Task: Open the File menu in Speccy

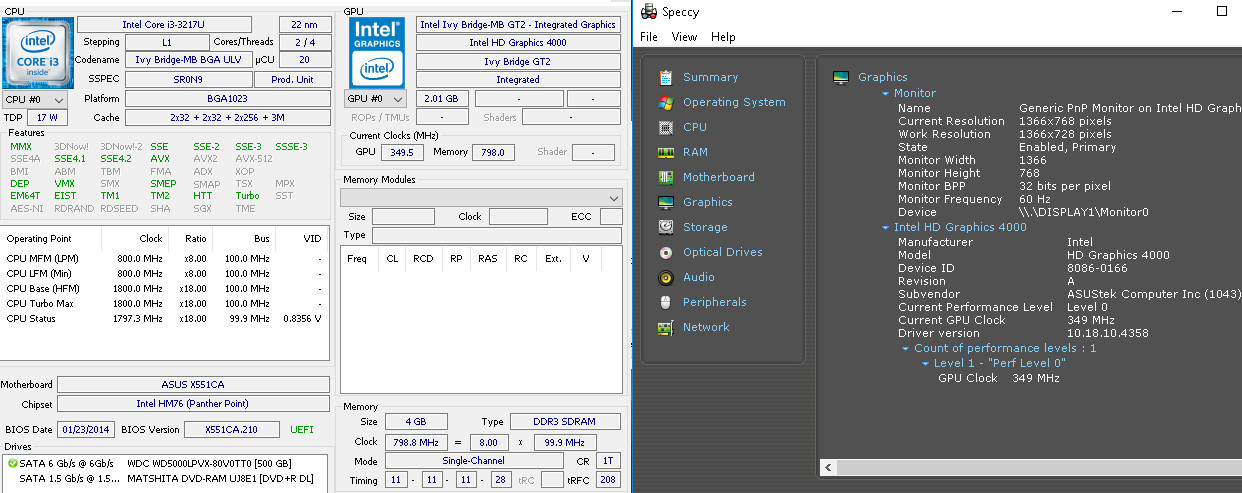Action: tap(648, 37)
